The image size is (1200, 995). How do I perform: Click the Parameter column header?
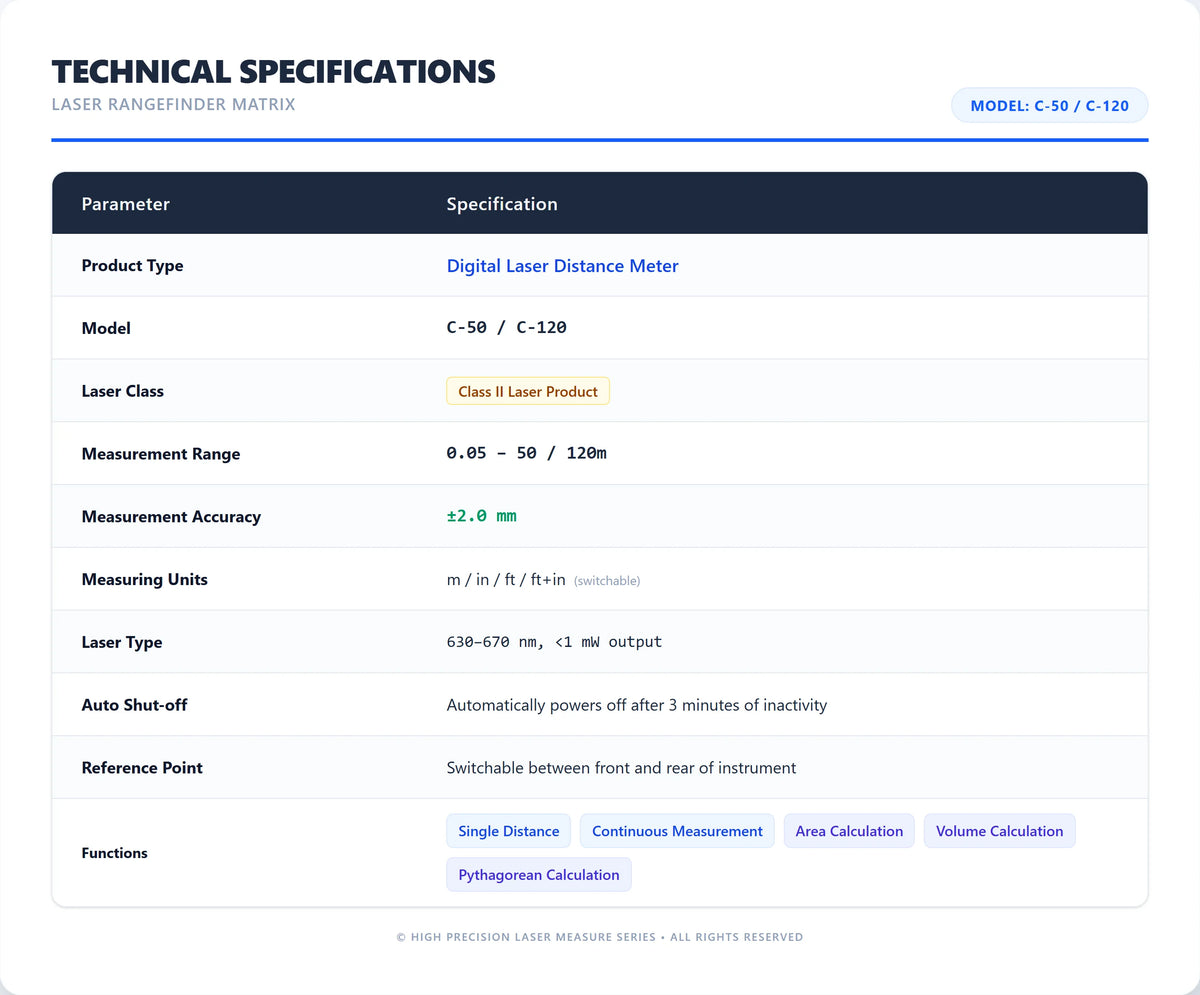pos(126,204)
